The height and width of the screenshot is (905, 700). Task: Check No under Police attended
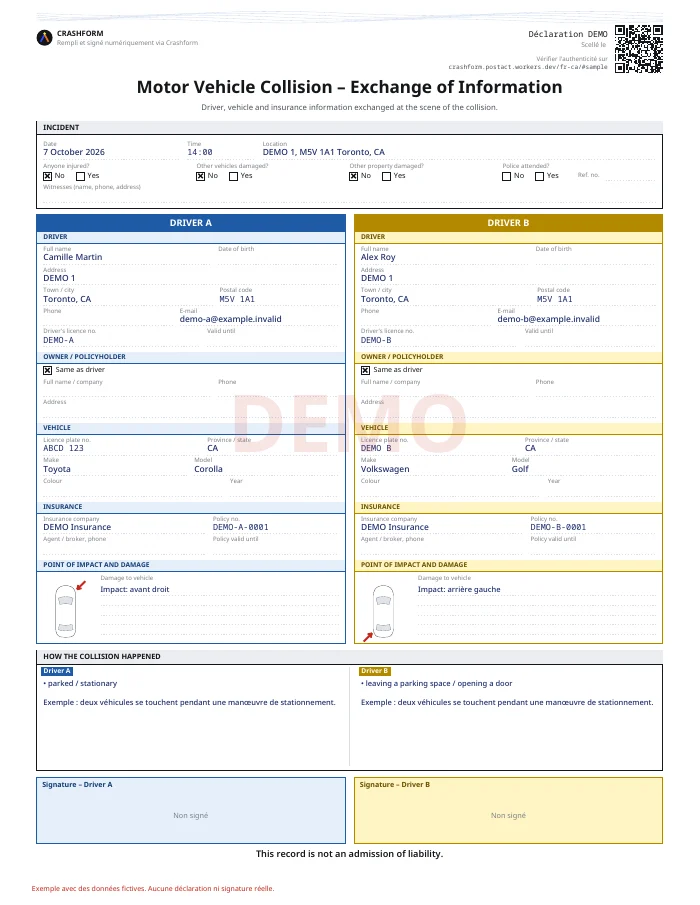tap(506, 176)
